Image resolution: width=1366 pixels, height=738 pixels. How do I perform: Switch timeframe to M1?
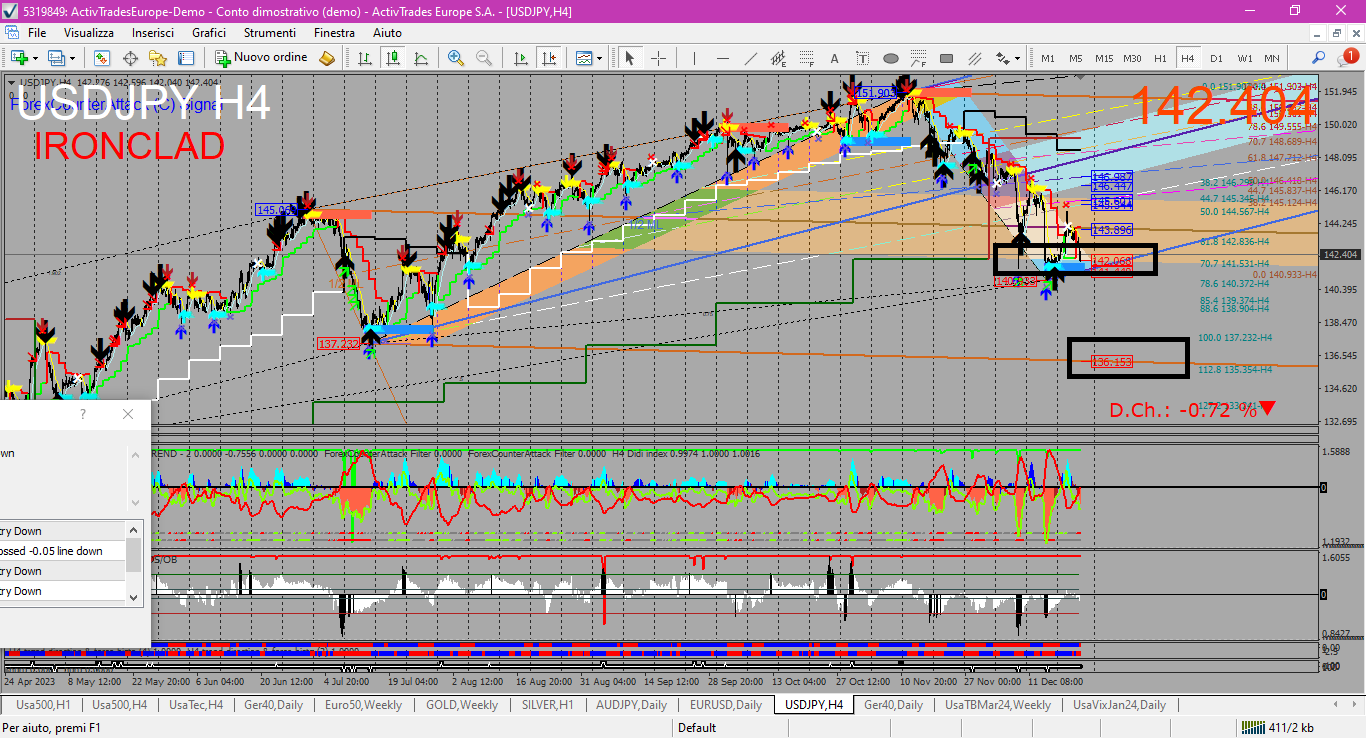click(x=1048, y=58)
